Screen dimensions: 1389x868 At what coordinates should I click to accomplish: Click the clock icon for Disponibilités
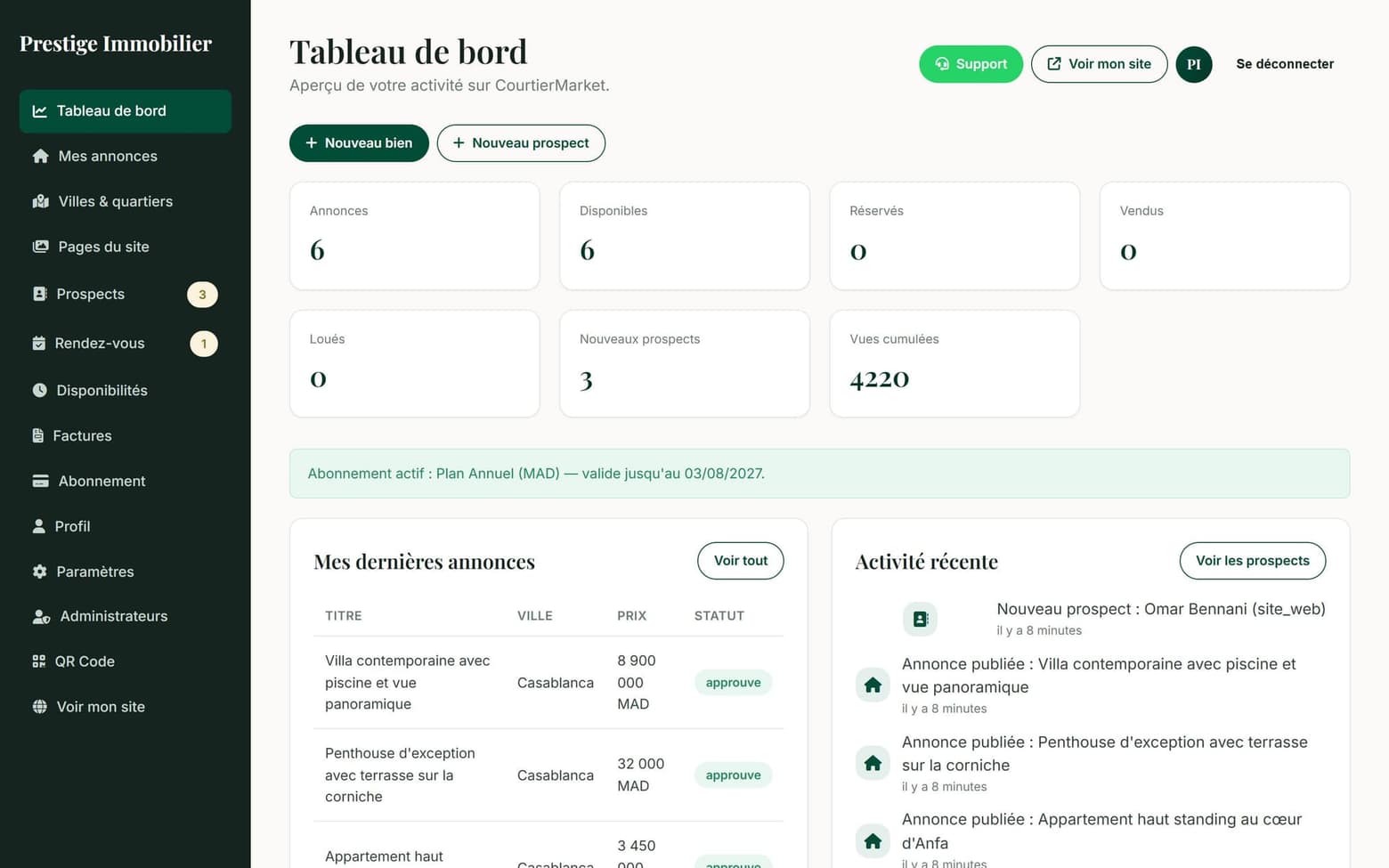coord(39,390)
